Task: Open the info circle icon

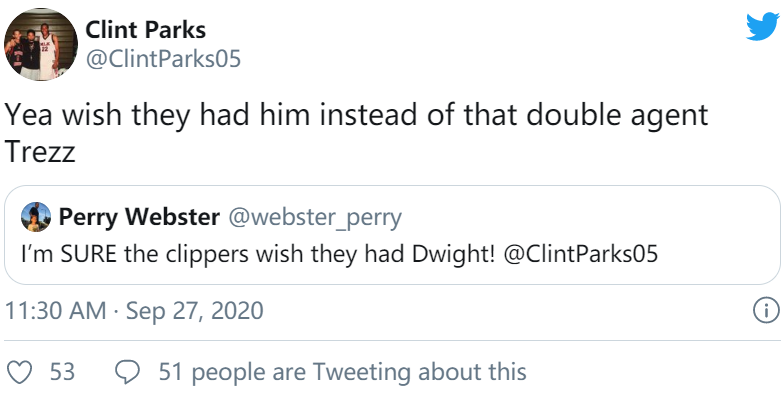Action: (x=766, y=311)
